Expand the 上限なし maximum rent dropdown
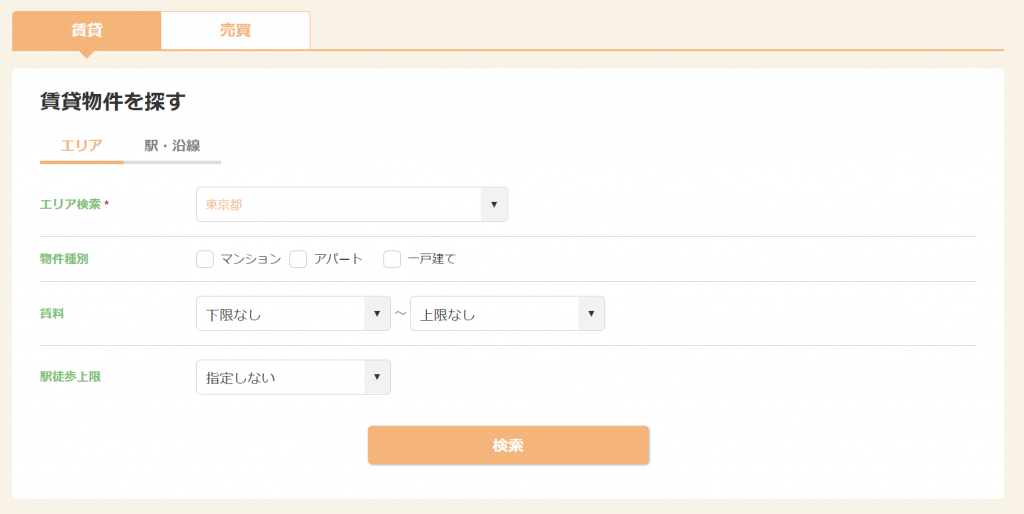Screen dimensions: 1024x514 494,314
